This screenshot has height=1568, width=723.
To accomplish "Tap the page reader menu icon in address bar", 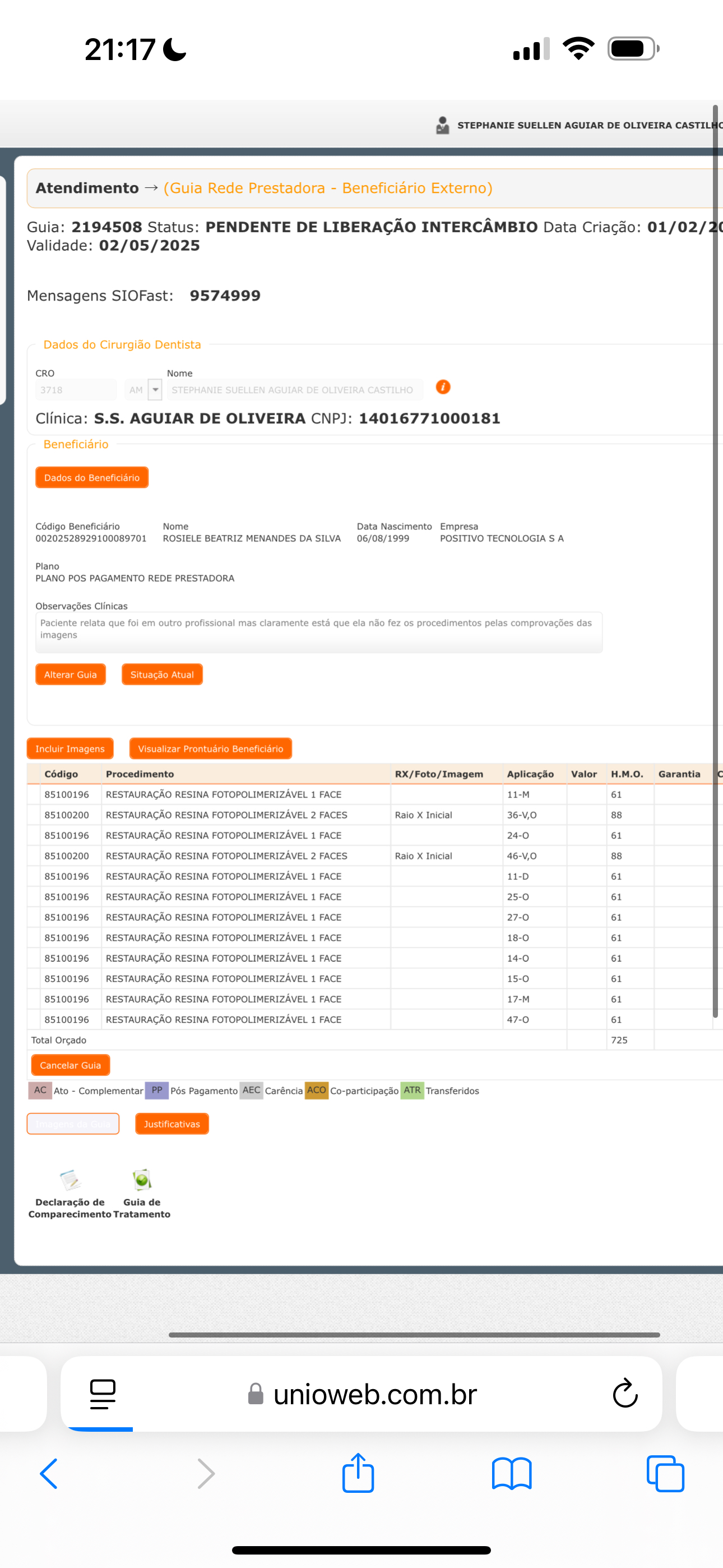I will click(x=102, y=1394).
